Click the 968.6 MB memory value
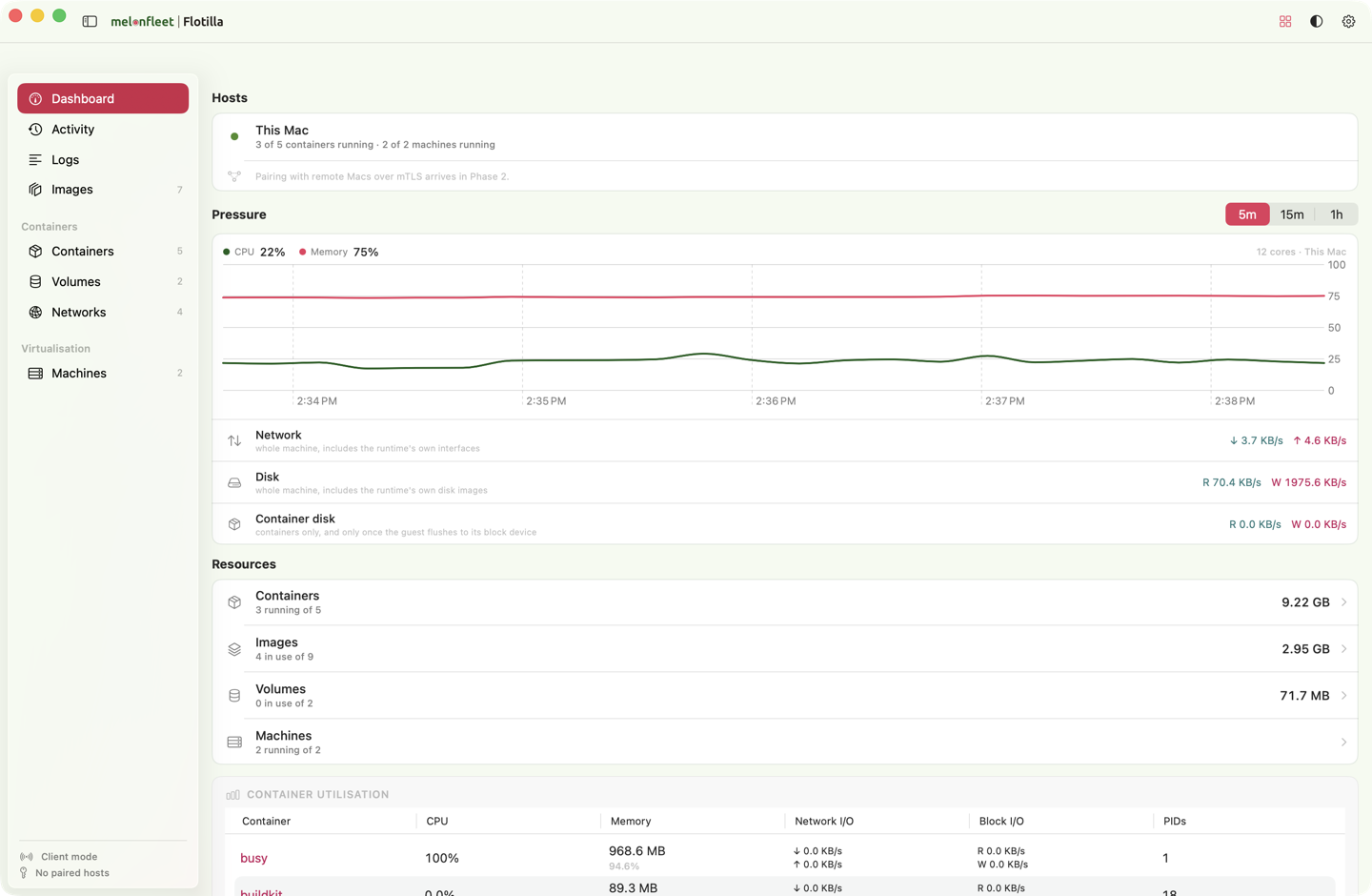 pyautogui.click(x=637, y=851)
